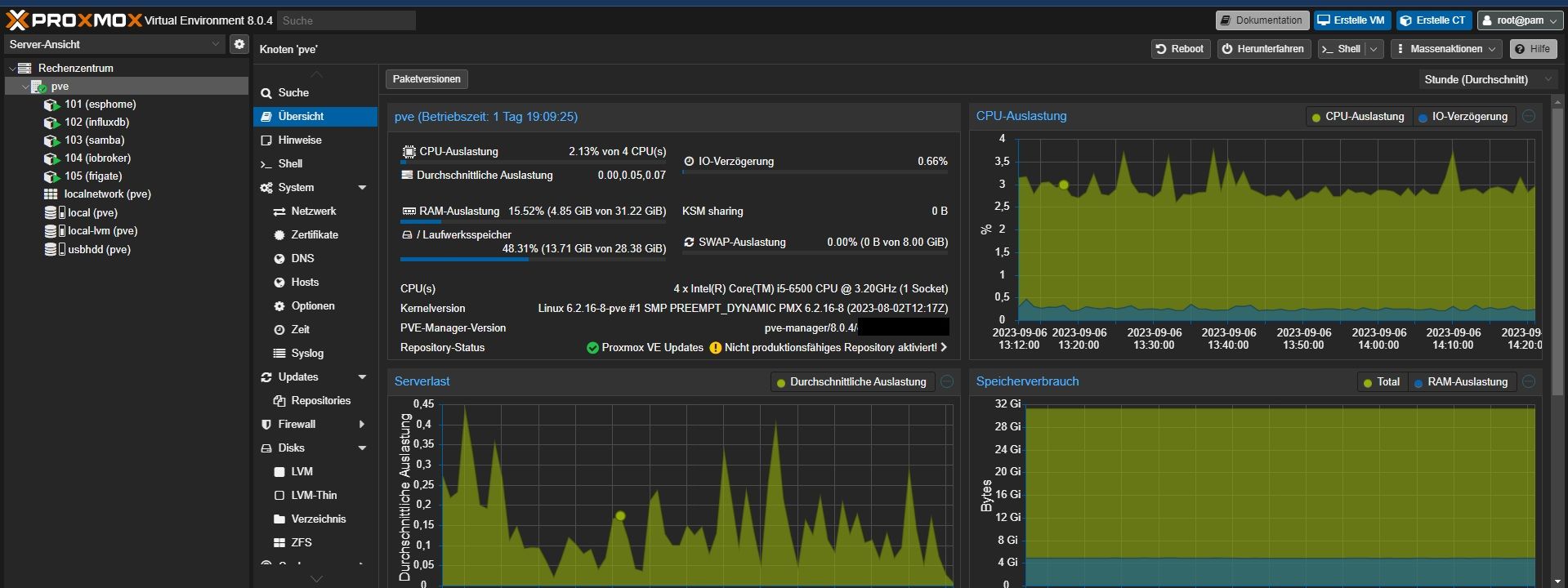Open Netzwerk settings
The width and height of the screenshot is (1568, 588).
(x=315, y=212)
